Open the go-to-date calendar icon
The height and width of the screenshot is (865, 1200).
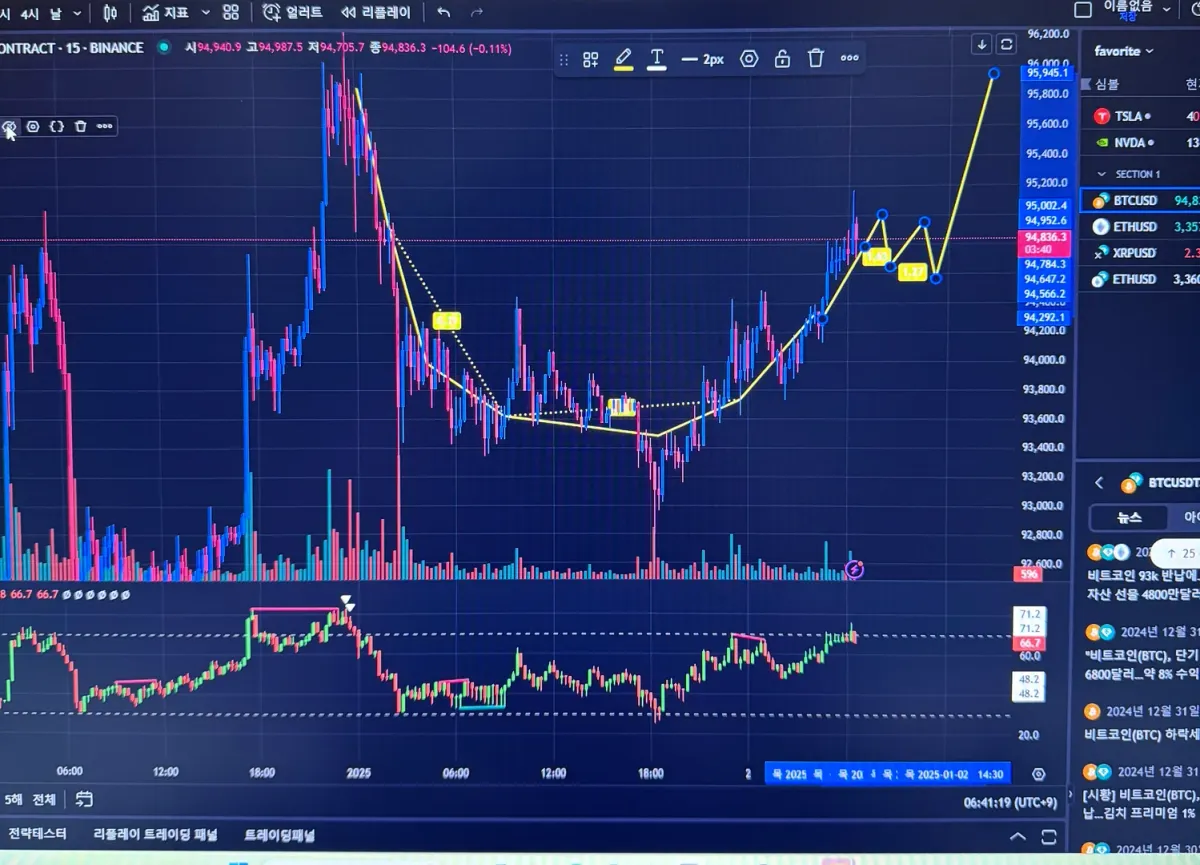pyautogui.click(x=84, y=799)
